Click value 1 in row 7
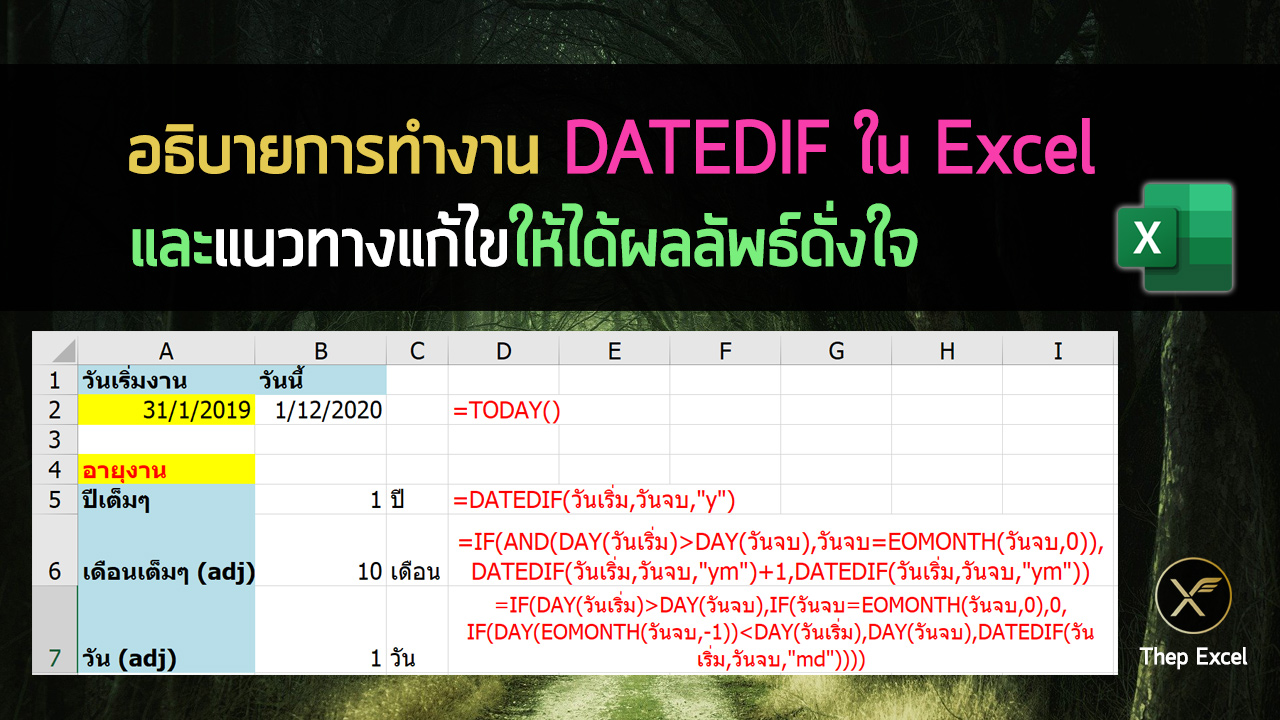Image resolution: width=1280 pixels, height=720 pixels. click(321, 630)
